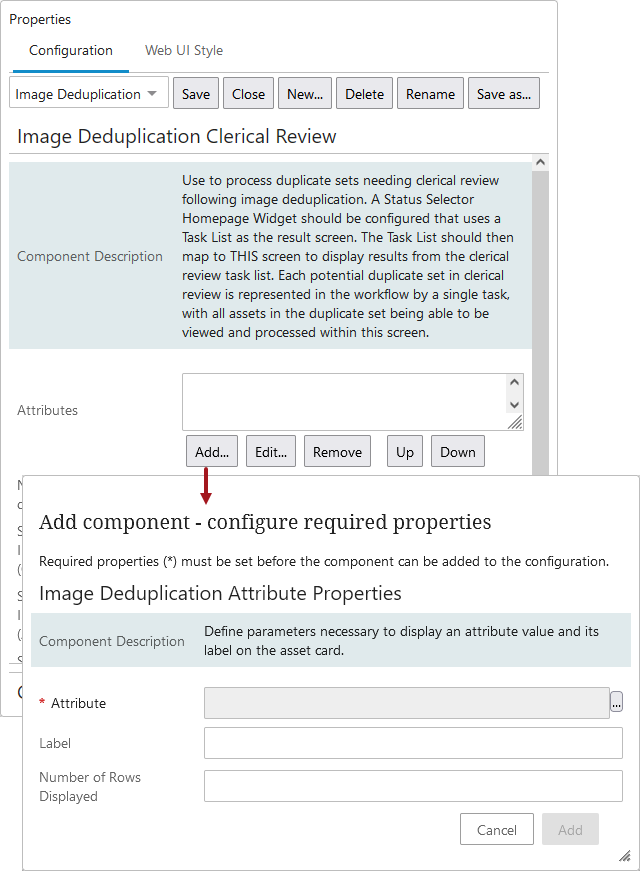Delete the current configuration

point(364,94)
